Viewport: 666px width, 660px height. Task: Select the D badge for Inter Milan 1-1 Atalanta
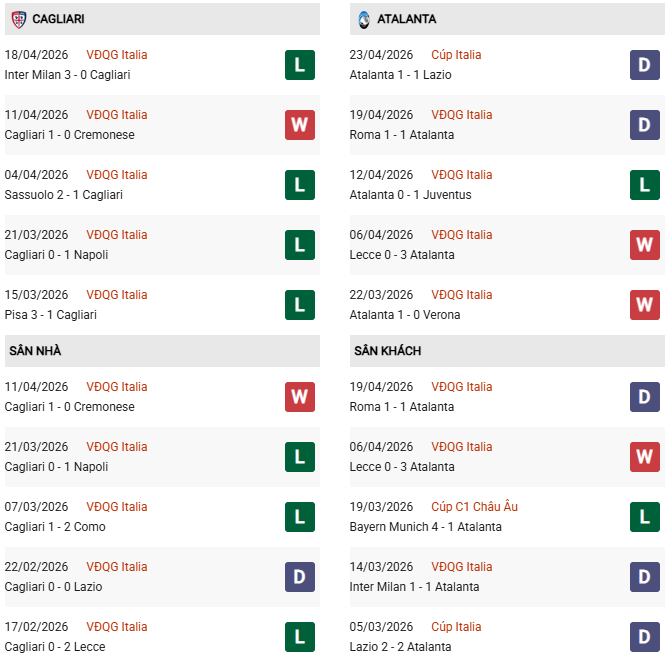pyautogui.click(x=645, y=577)
